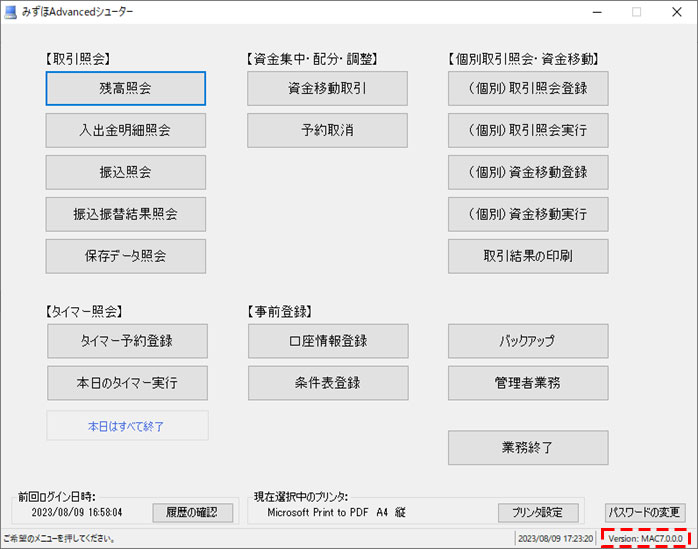Click the 予約取消 button
This screenshot has height=549, width=698.
pos(327,130)
